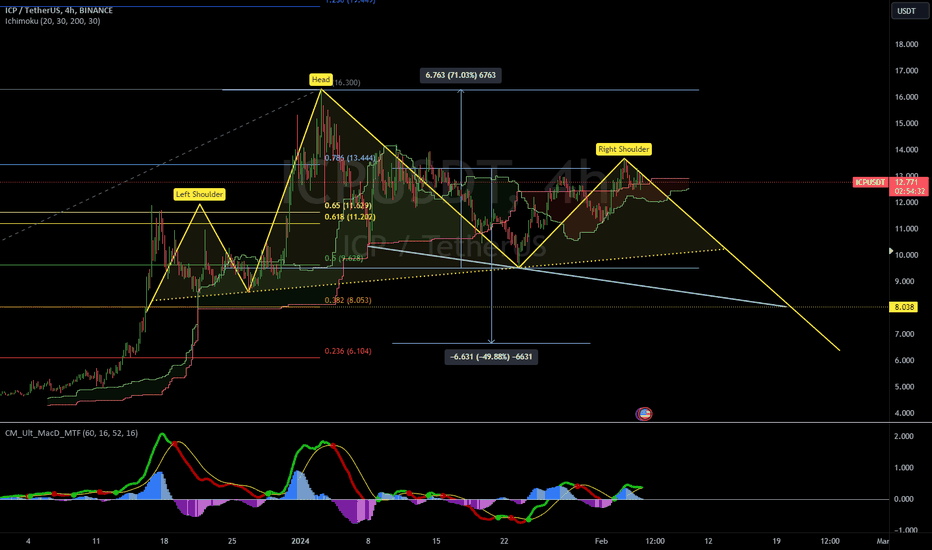The image size is (932, 550).
Task: Click 4.000 on the price axis
Action: pos(906,413)
